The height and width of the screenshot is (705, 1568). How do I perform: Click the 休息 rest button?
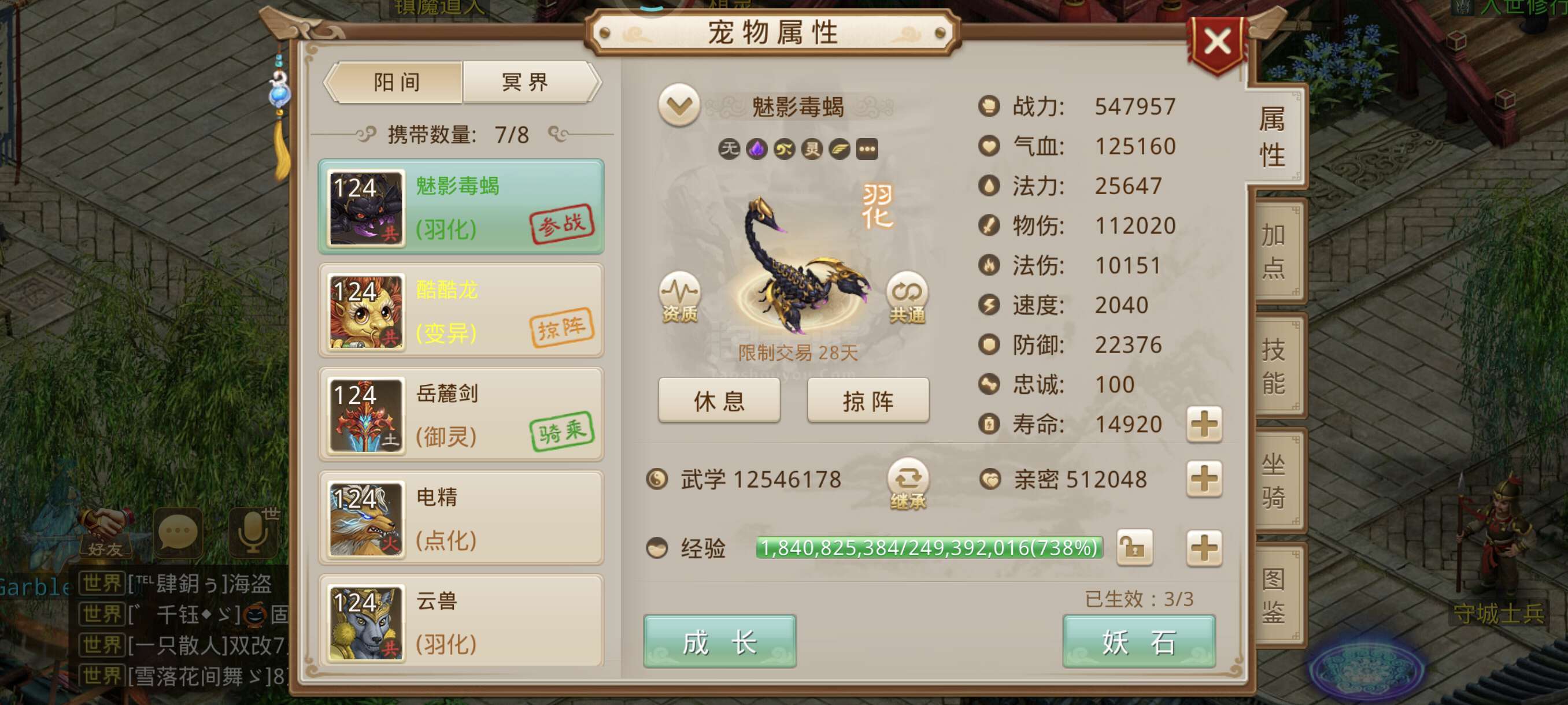point(719,400)
